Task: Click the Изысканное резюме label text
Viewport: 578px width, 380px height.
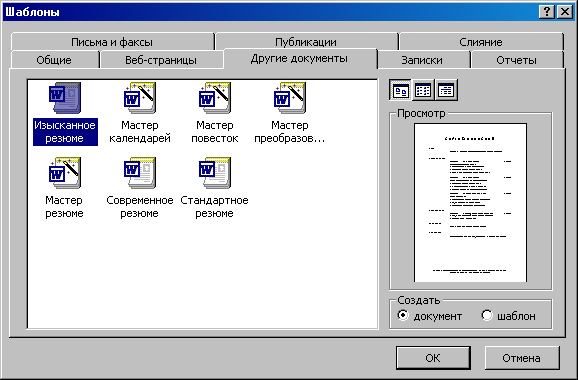Action: coord(65,132)
